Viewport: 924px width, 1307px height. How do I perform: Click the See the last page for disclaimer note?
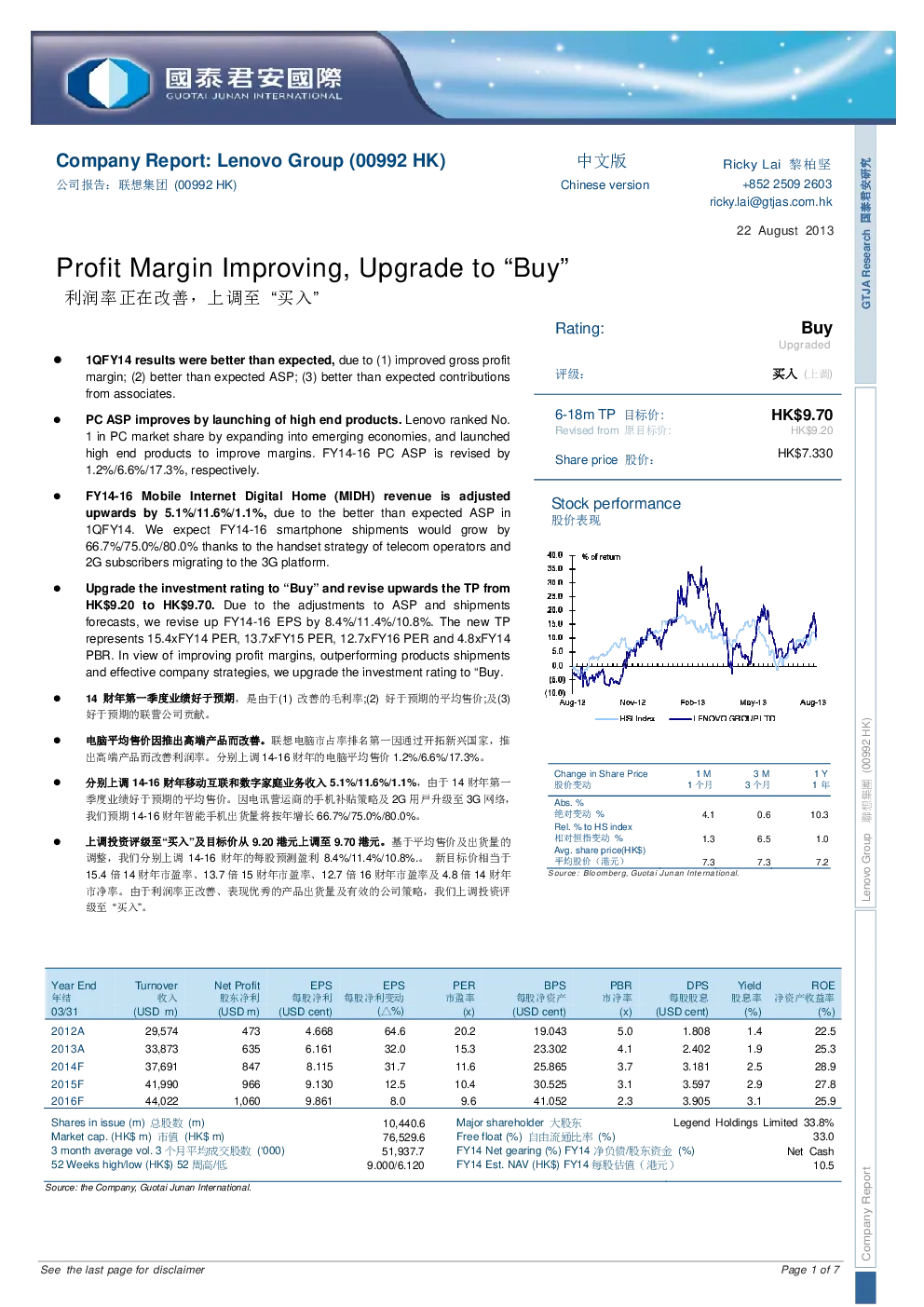coord(122,1270)
